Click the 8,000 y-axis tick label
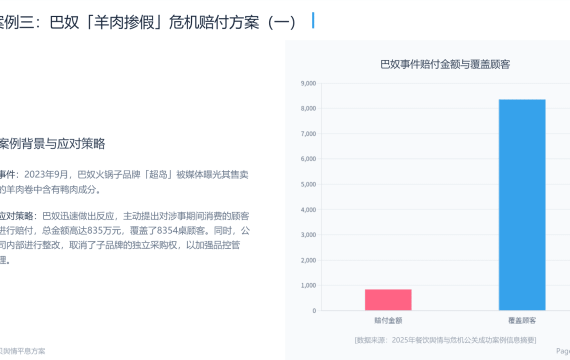This screenshot has height=360, width=570. (x=308, y=108)
